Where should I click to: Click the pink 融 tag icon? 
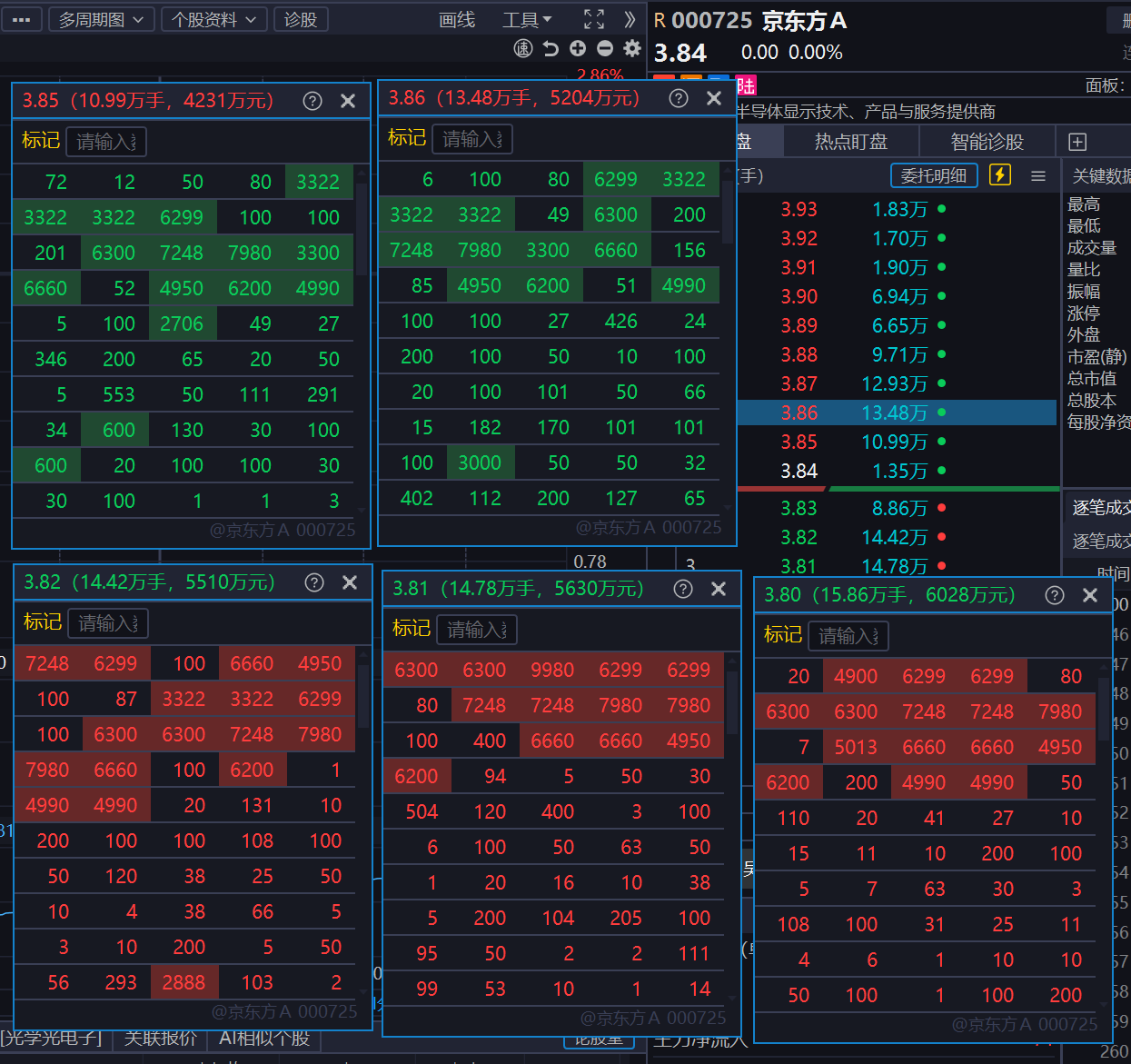tap(746, 86)
